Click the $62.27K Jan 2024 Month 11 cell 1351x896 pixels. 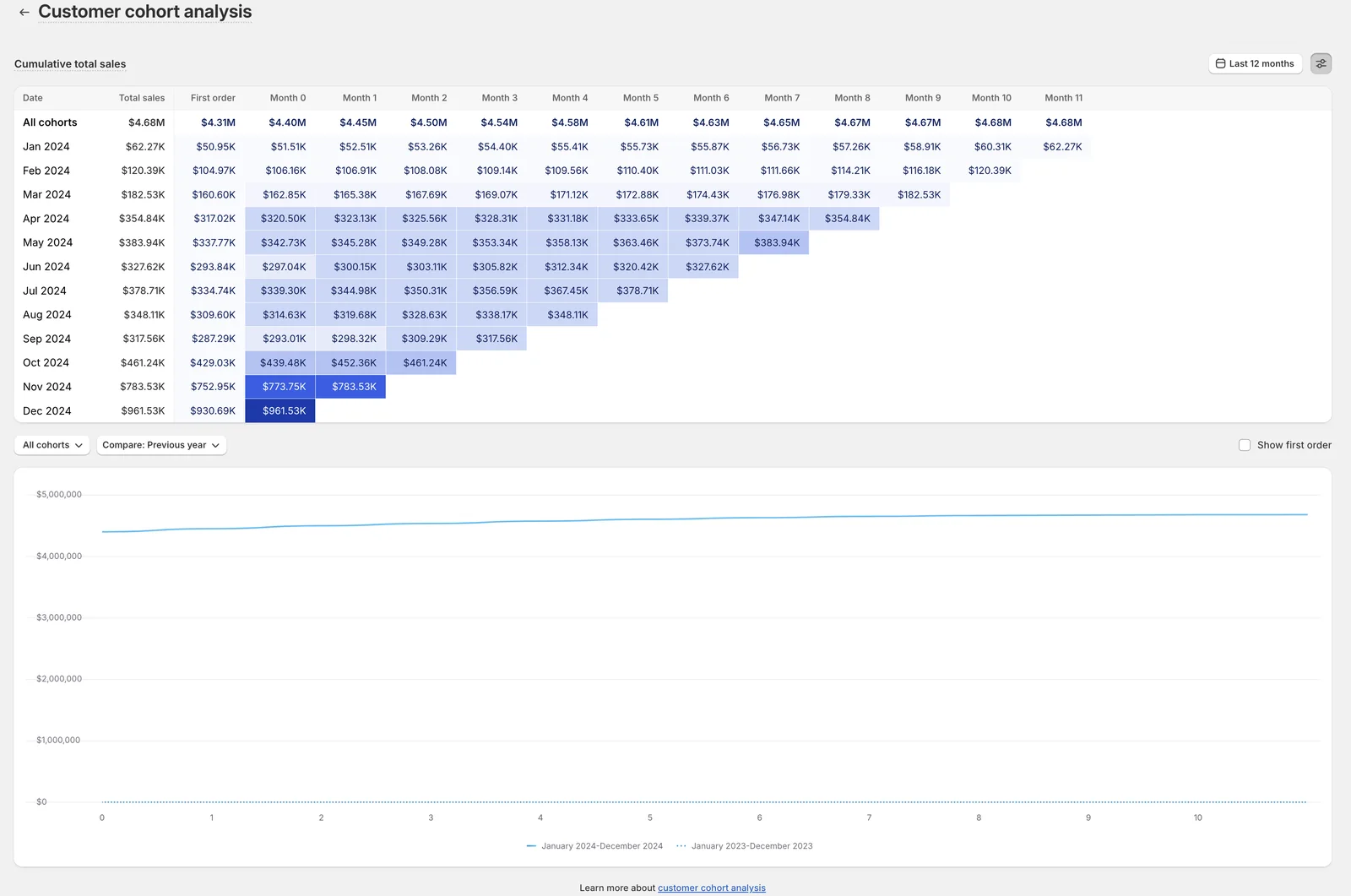click(1056, 147)
